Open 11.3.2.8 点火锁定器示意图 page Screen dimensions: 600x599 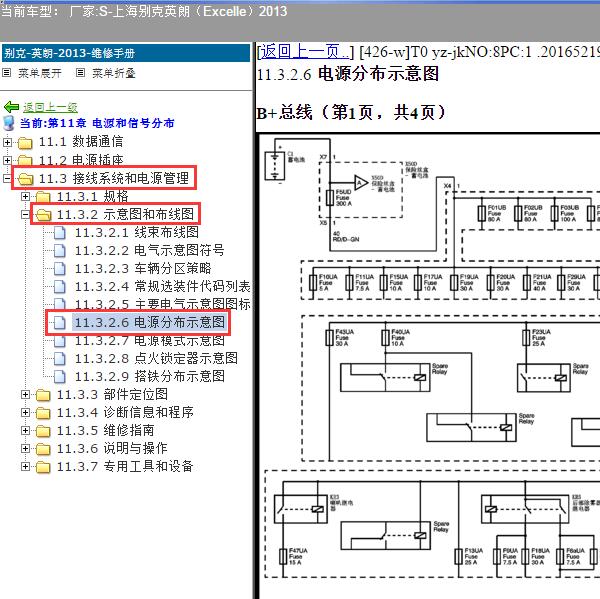point(156,358)
